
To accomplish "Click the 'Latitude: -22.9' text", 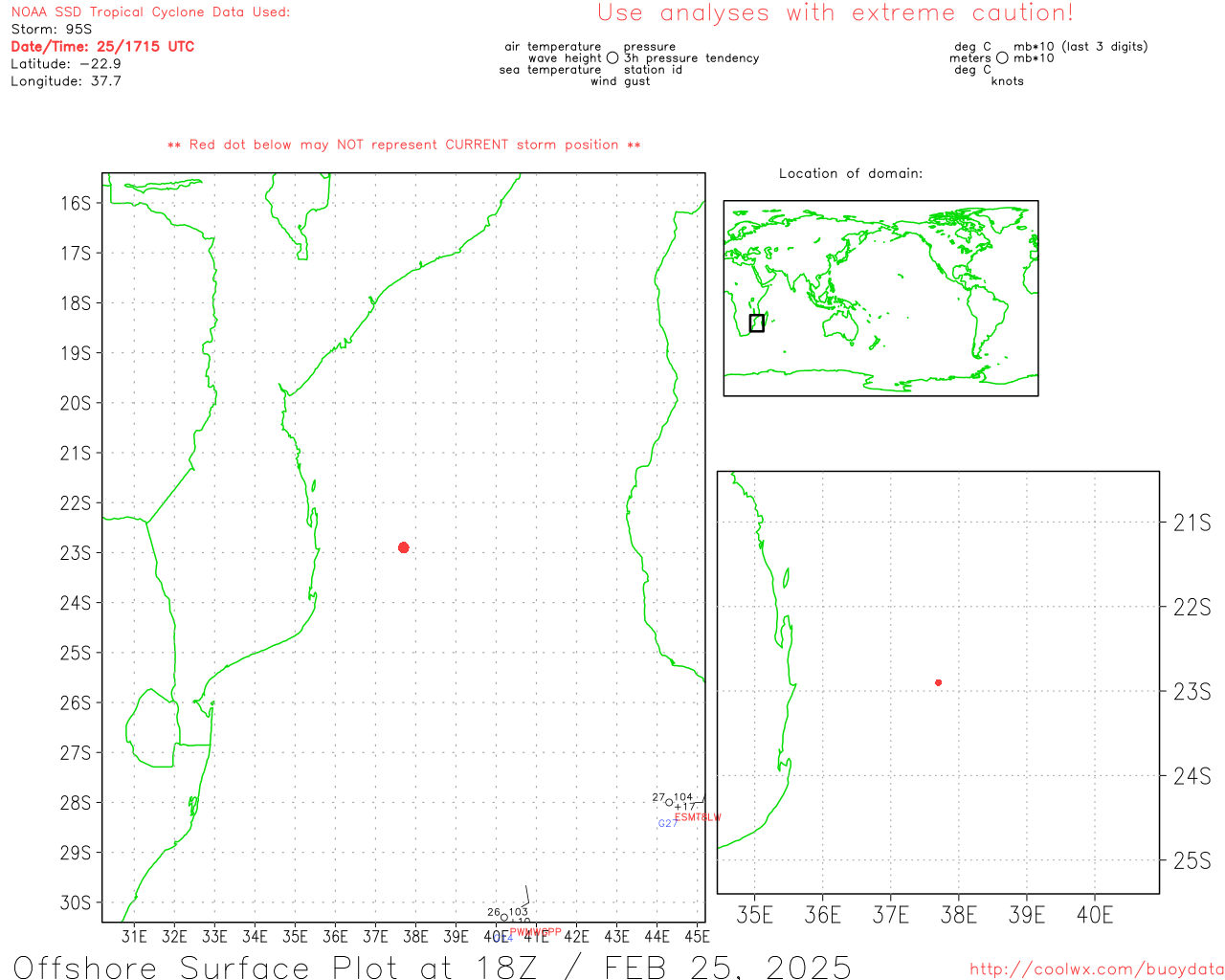I will pyautogui.click(x=66, y=64).
